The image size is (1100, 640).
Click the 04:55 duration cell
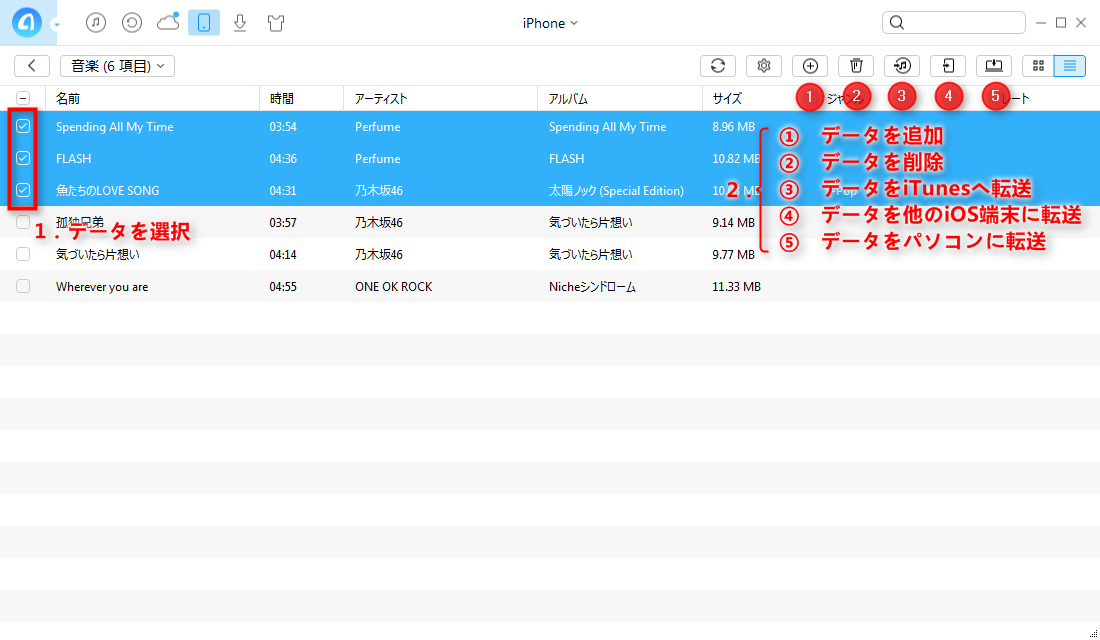[x=283, y=287]
